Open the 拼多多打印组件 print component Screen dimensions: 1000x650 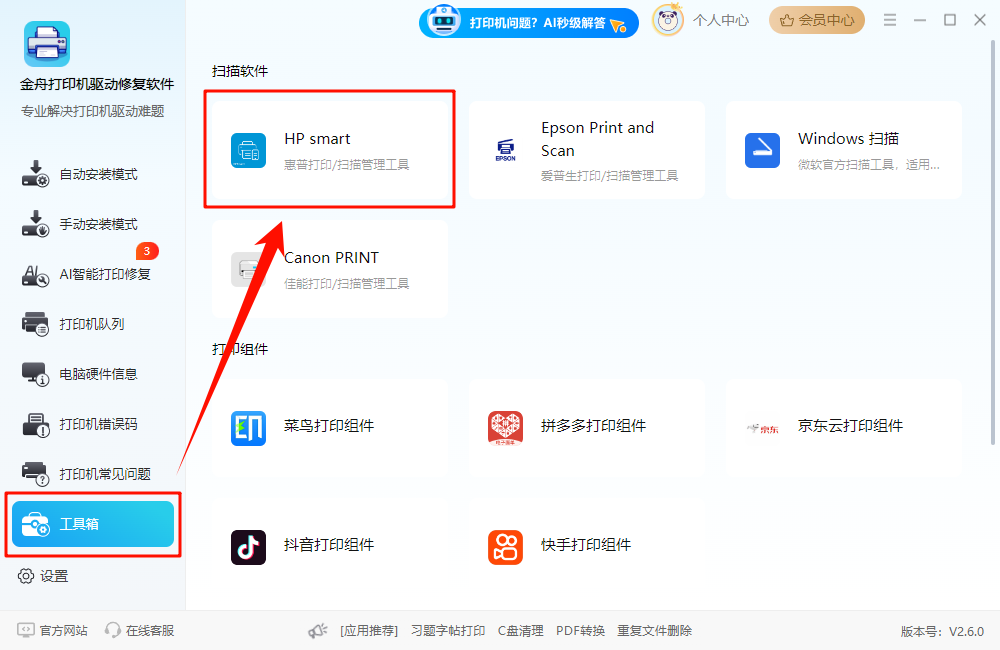pyautogui.click(x=586, y=426)
